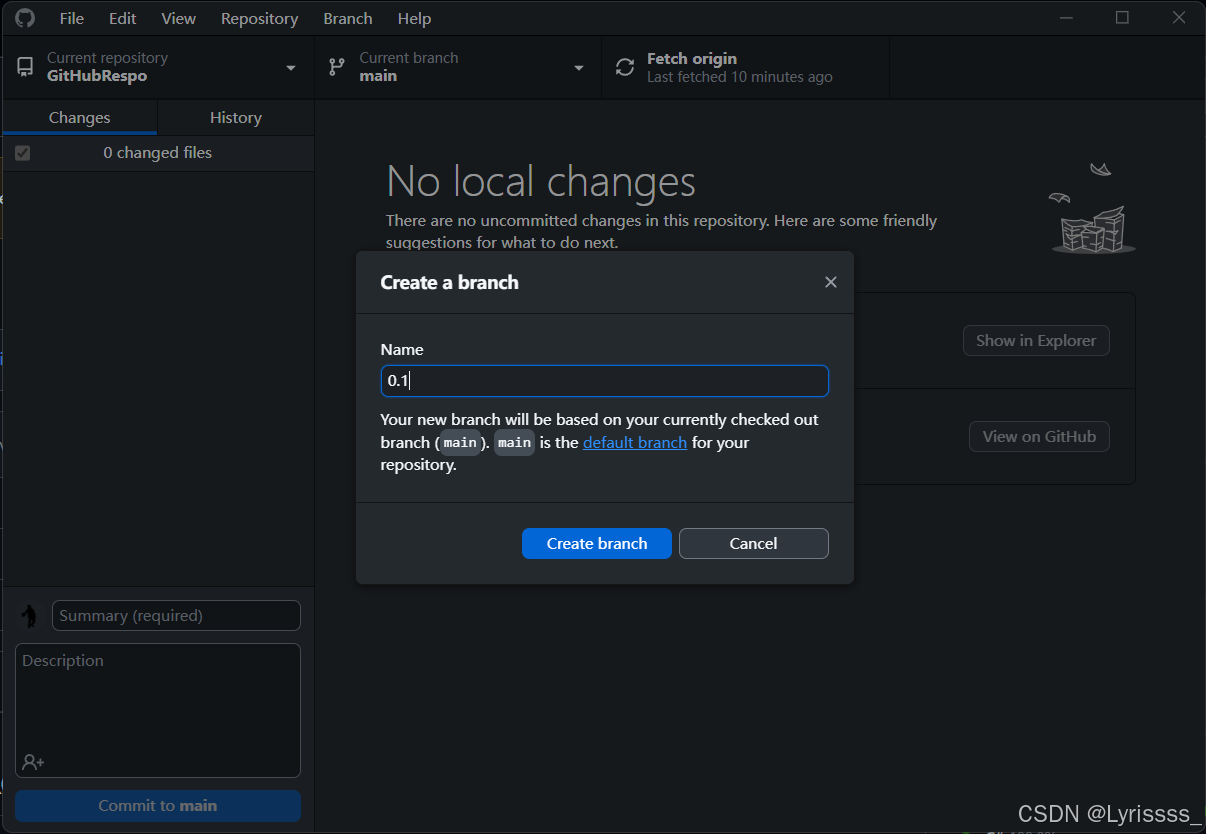Image resolution: width=1206 pixels, height=834 pixels.
Task: Click the GitHub Octocat logo icon
Action: click(x=25, y=18)
